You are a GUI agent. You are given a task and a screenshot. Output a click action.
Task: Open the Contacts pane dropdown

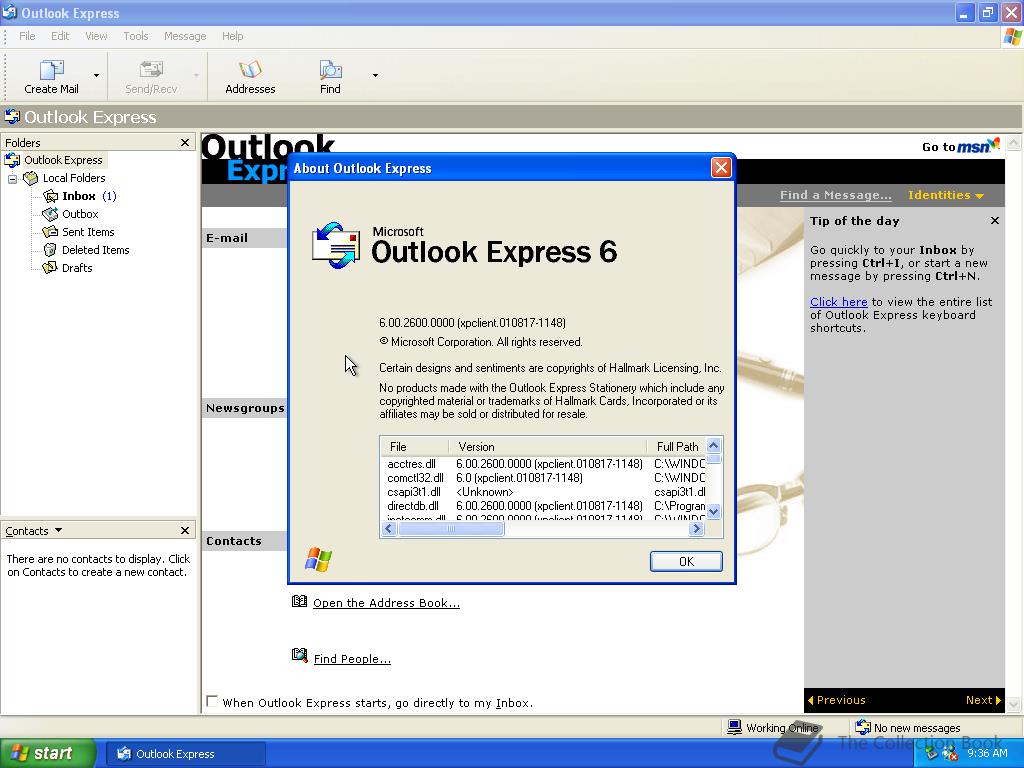59,530
